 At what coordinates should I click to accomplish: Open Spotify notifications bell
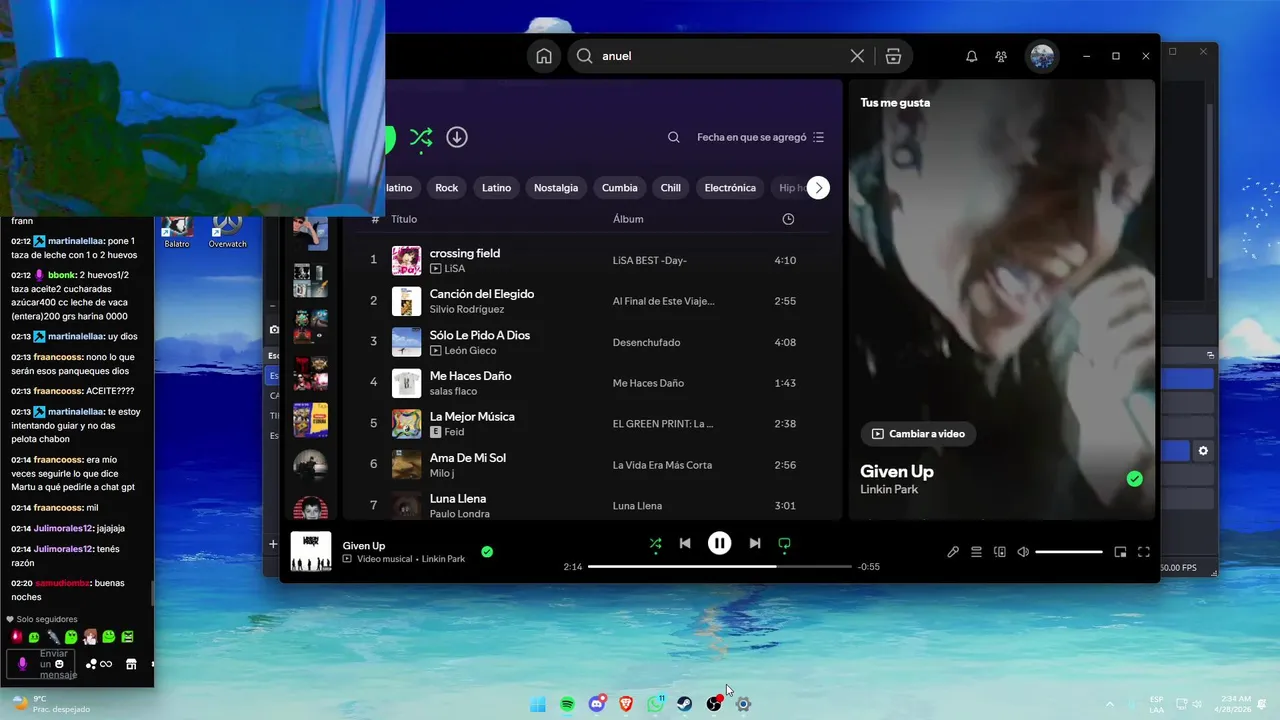[x=971, y=56]
